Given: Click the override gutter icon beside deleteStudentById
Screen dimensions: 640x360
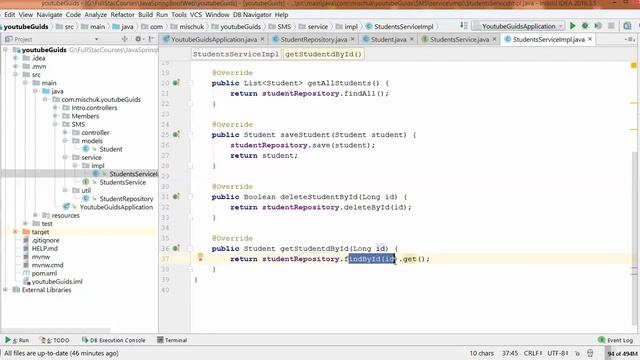Looking at the screenshot, I should 176,196.
